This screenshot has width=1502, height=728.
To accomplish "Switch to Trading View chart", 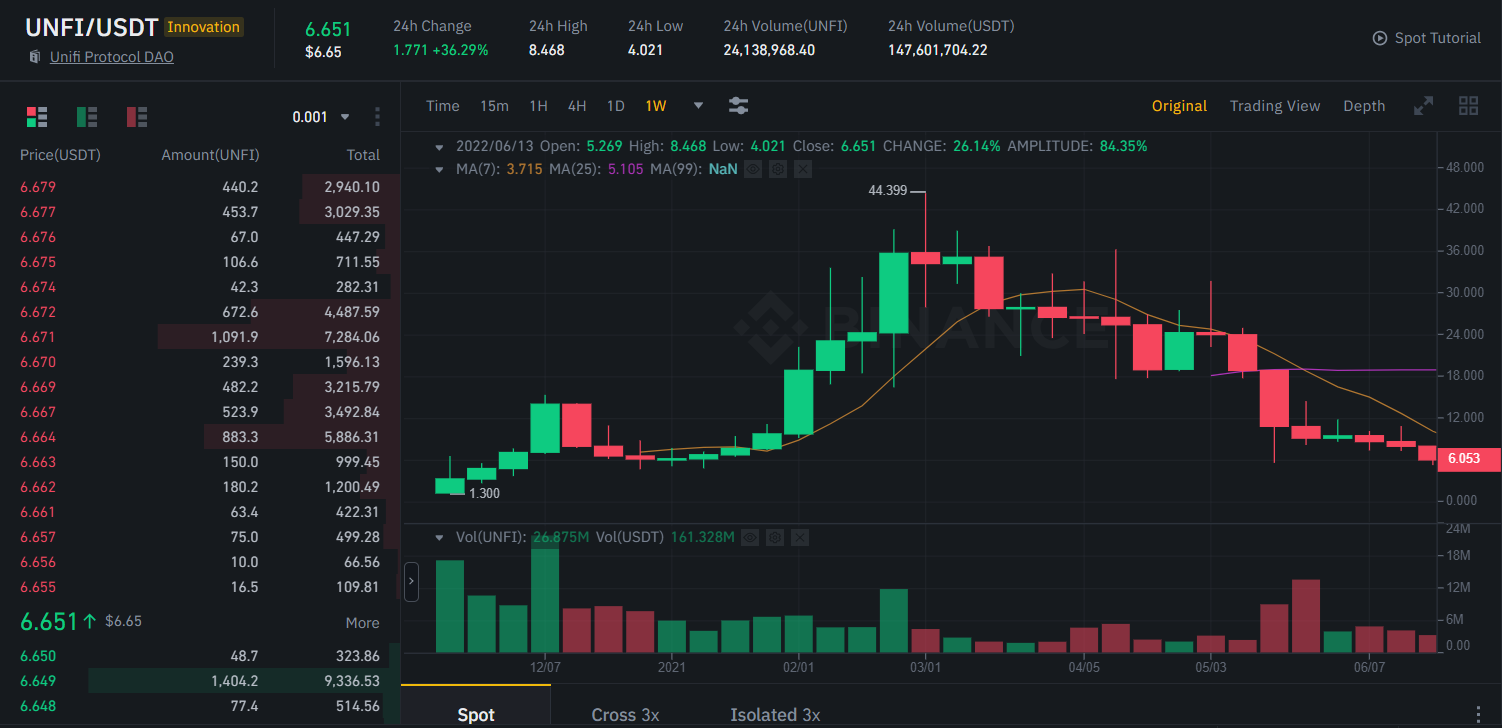I will pyautogui.click(x=1275, y=106).
